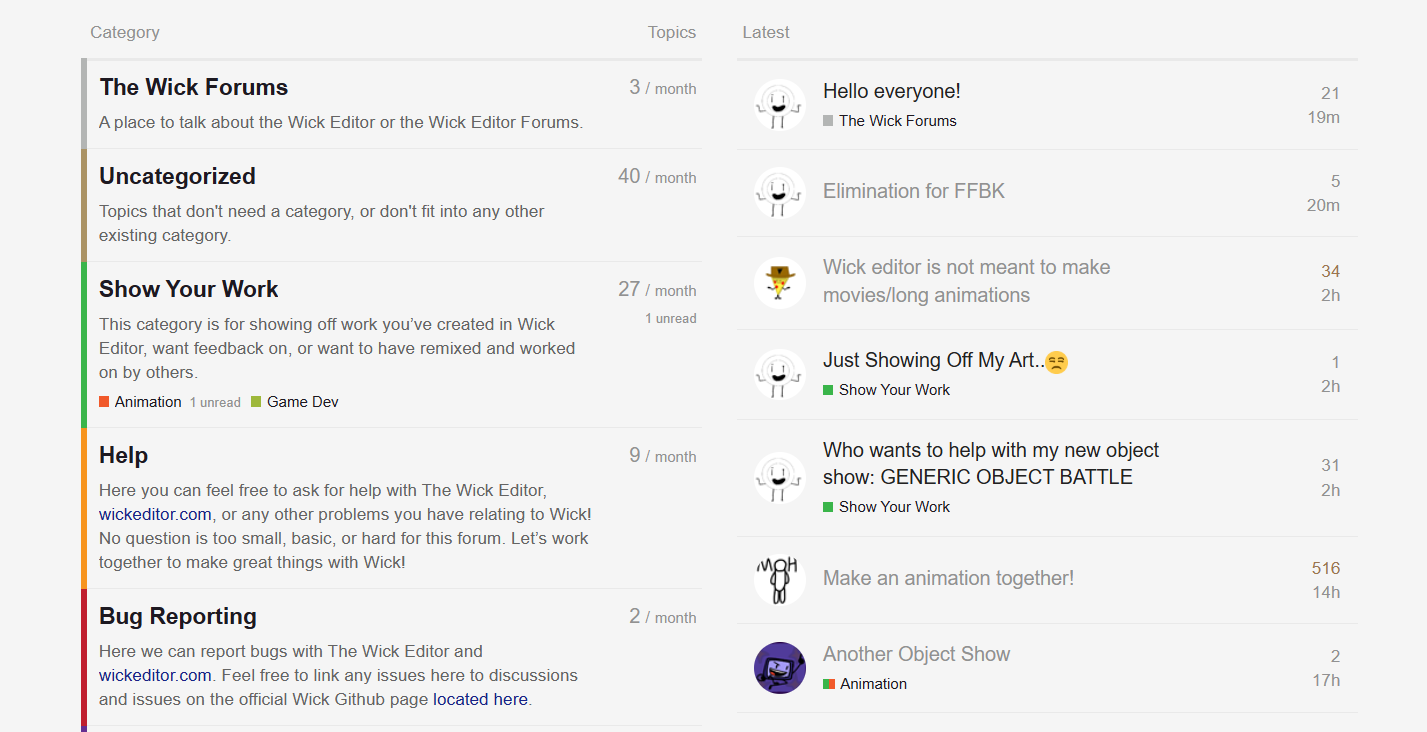This screenshot has height=732, width=1427.
Task: Click avatar beside Hello everyone! topic
Action: [779, 105]
